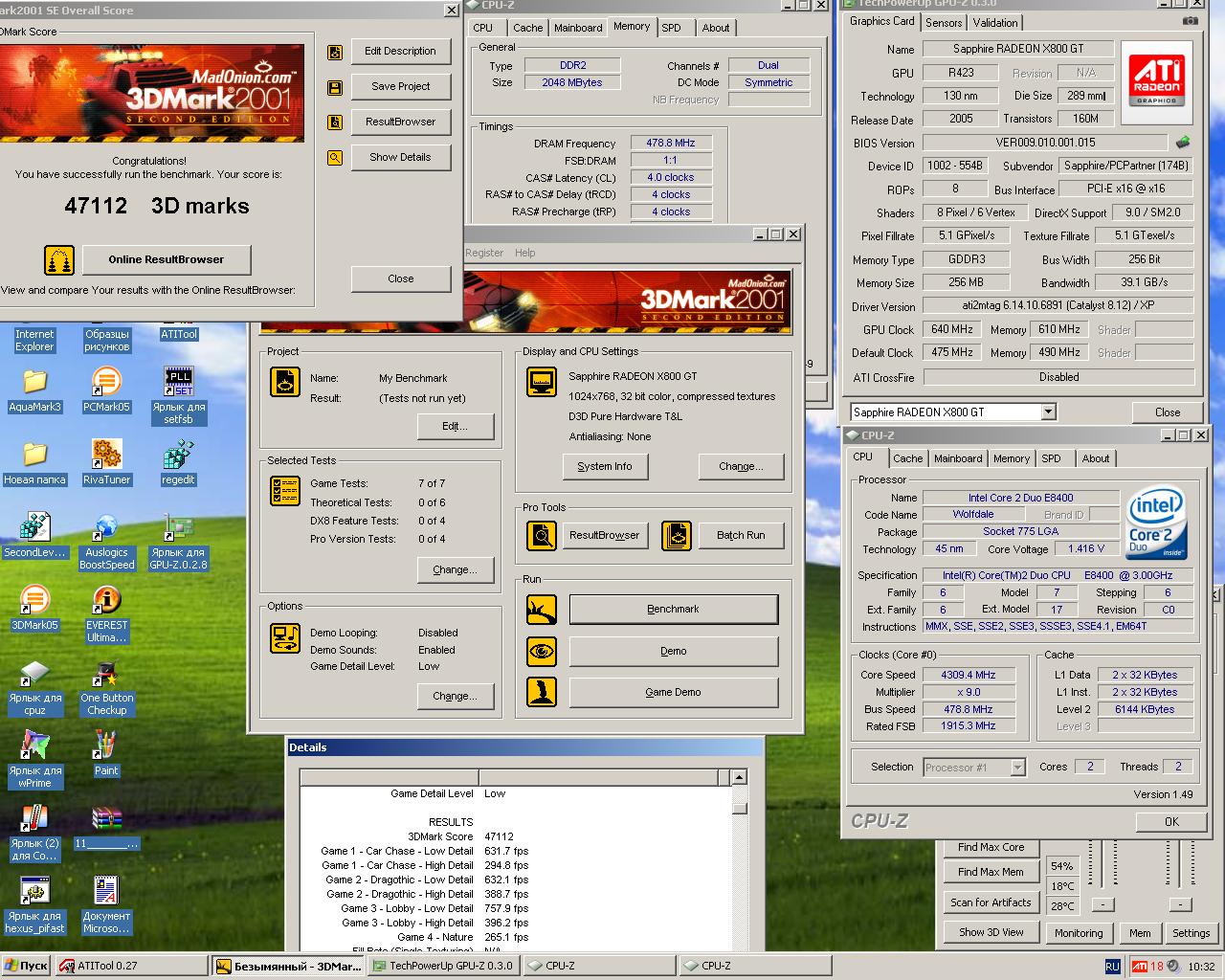Click the Batch Run button
The width and height of the screenshot is (1225, 980).
pyautogui.click(x=742, y=535)
